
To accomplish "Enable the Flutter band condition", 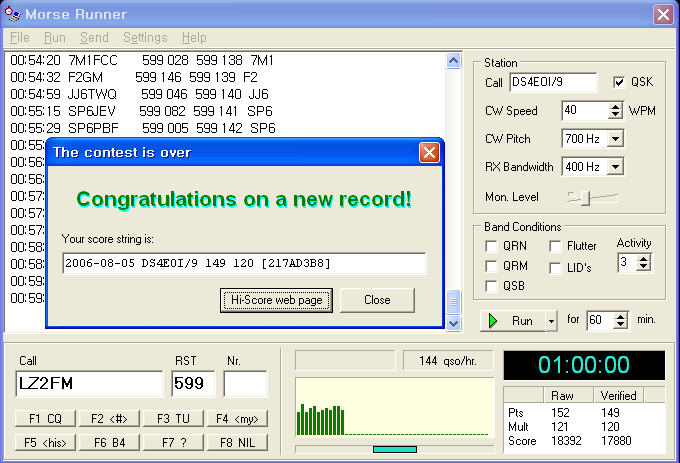I will pos(555,246).
